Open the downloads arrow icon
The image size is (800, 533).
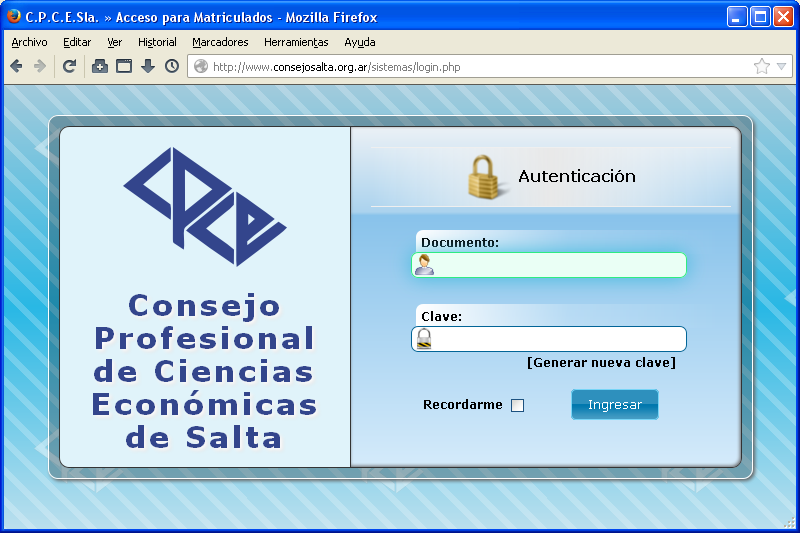coord(148,66)
